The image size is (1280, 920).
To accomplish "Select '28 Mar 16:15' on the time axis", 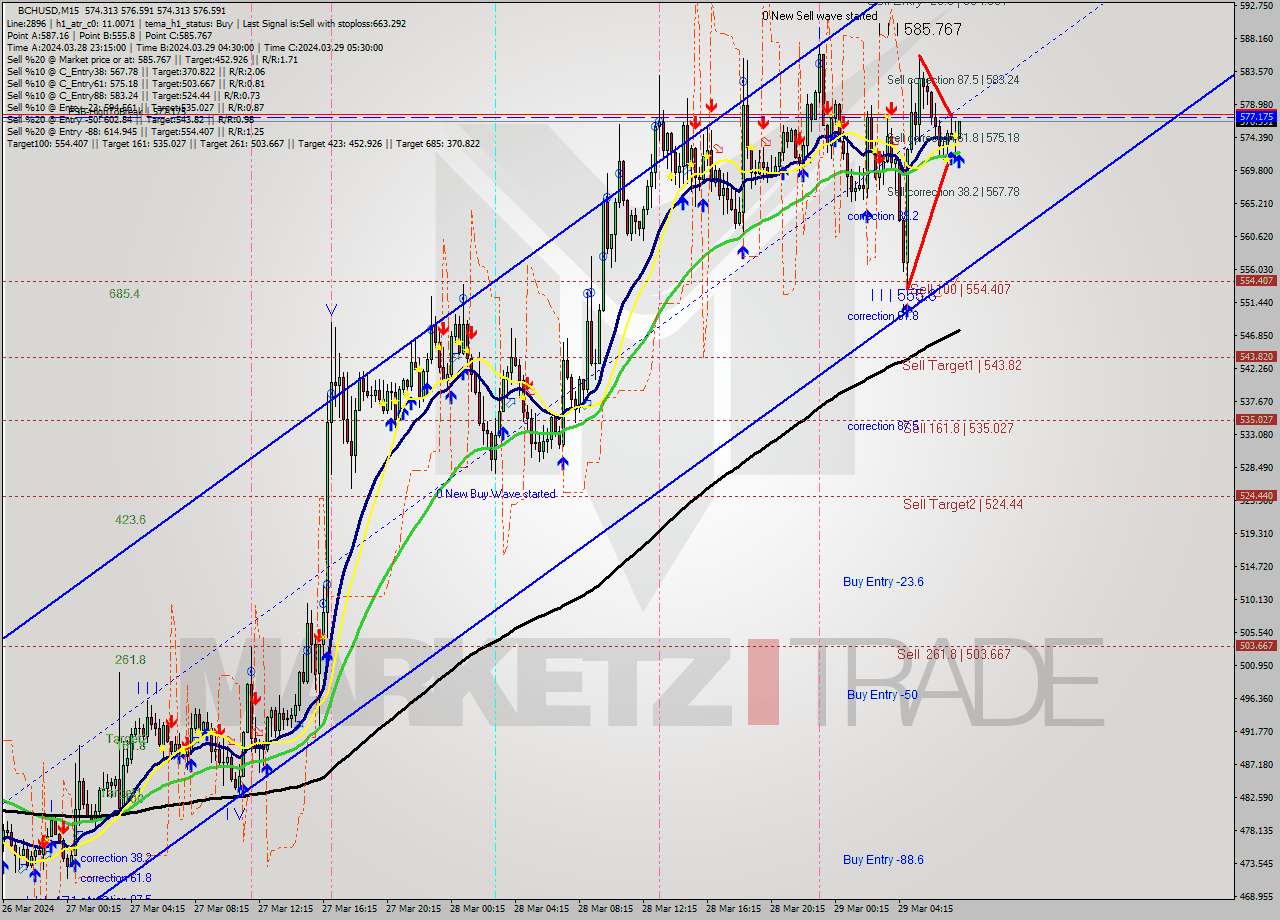I will coord(734,910).
